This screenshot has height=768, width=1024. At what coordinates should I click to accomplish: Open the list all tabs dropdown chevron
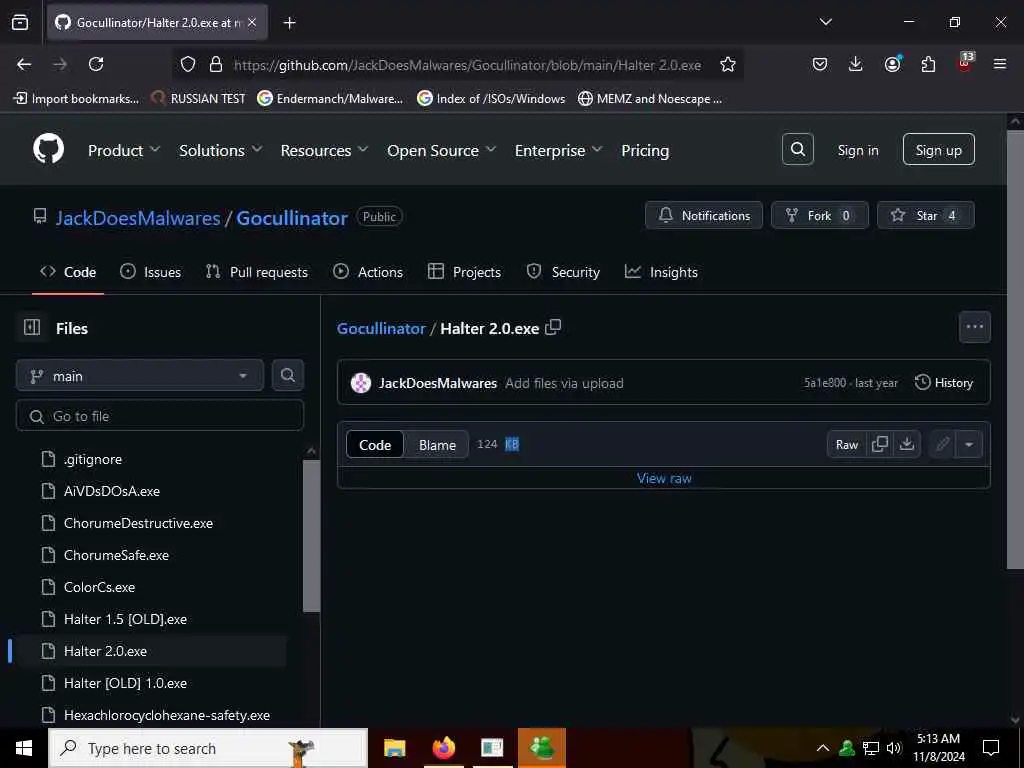coord(825,22)
